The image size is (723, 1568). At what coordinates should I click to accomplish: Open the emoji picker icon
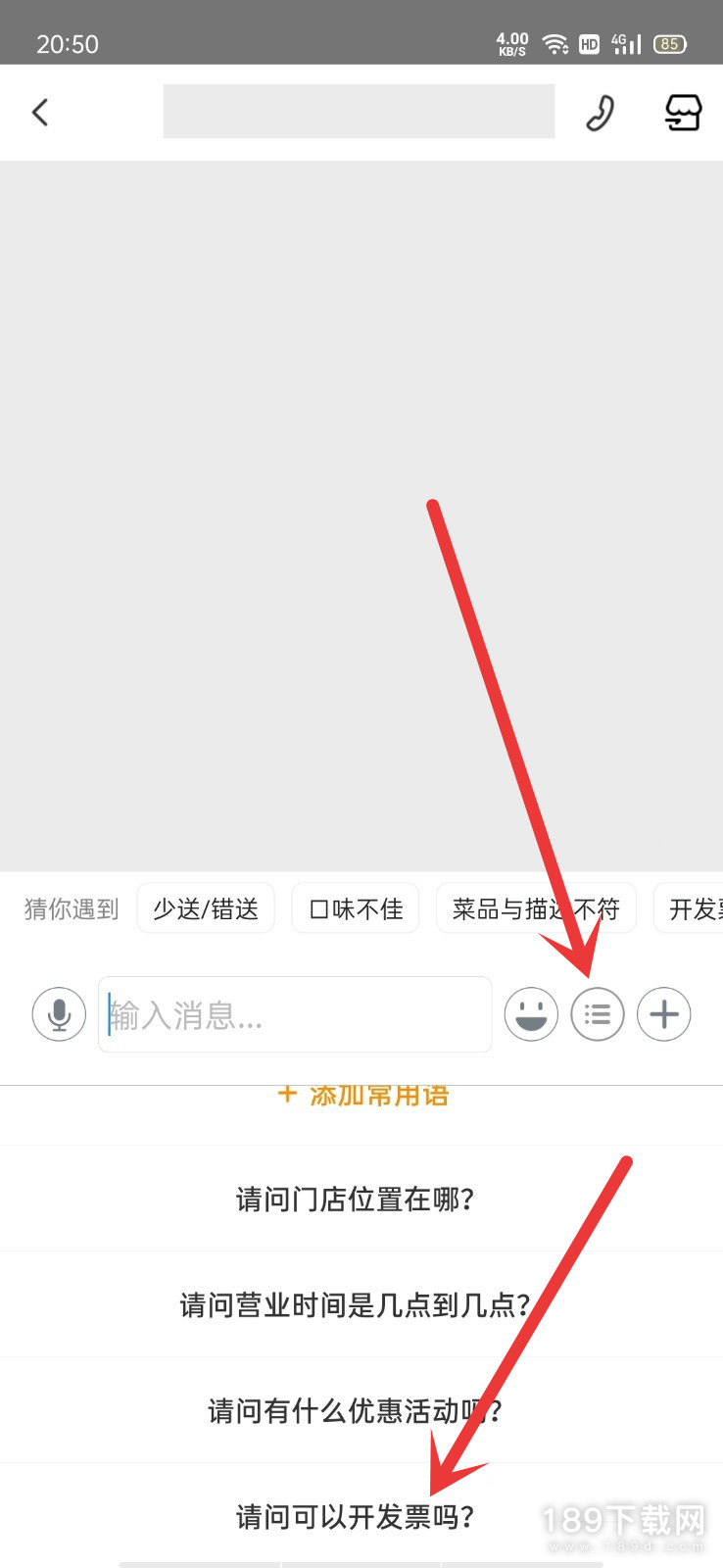(531, 1014)
